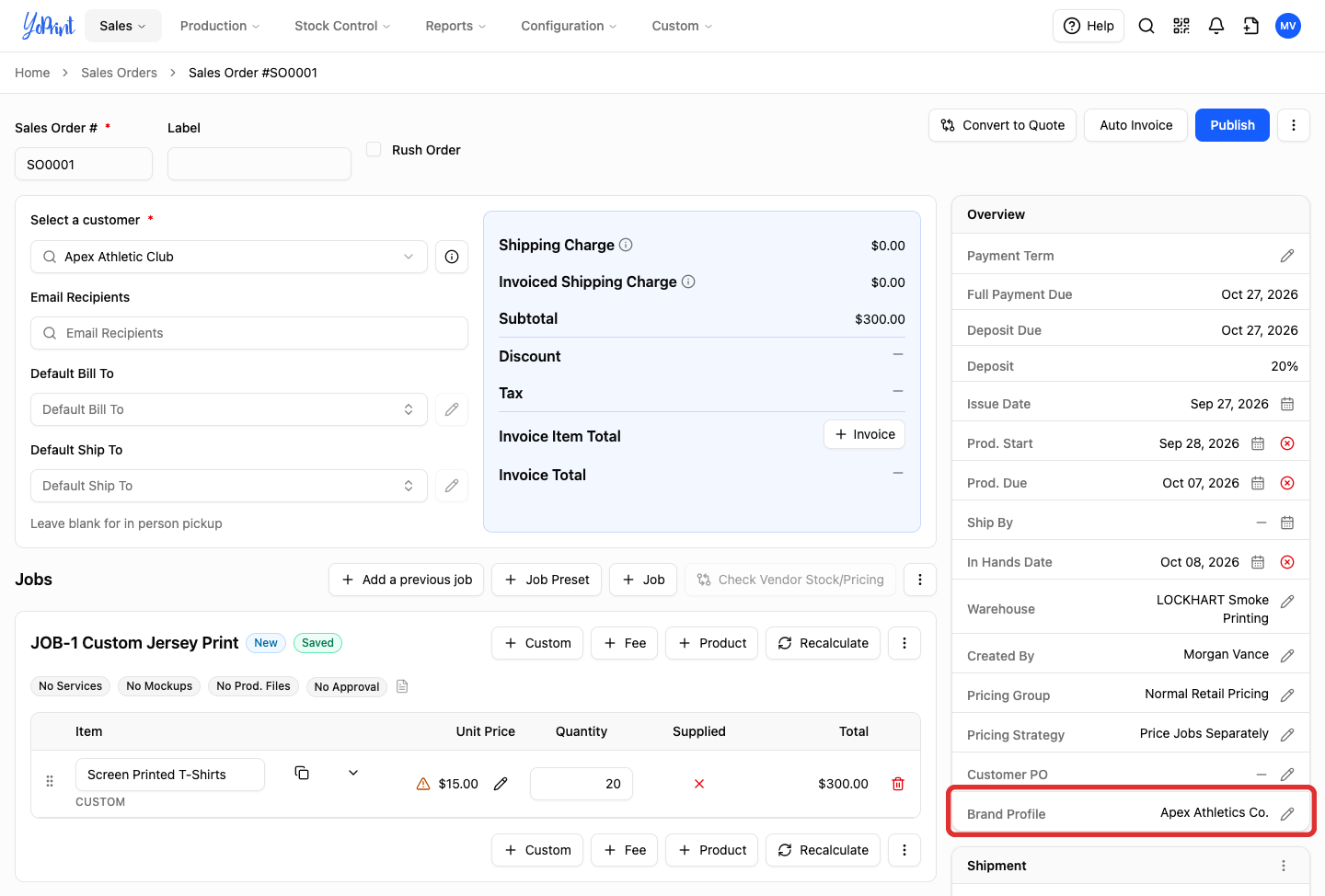Clear the Prod. Start date

pos(1287,443)
